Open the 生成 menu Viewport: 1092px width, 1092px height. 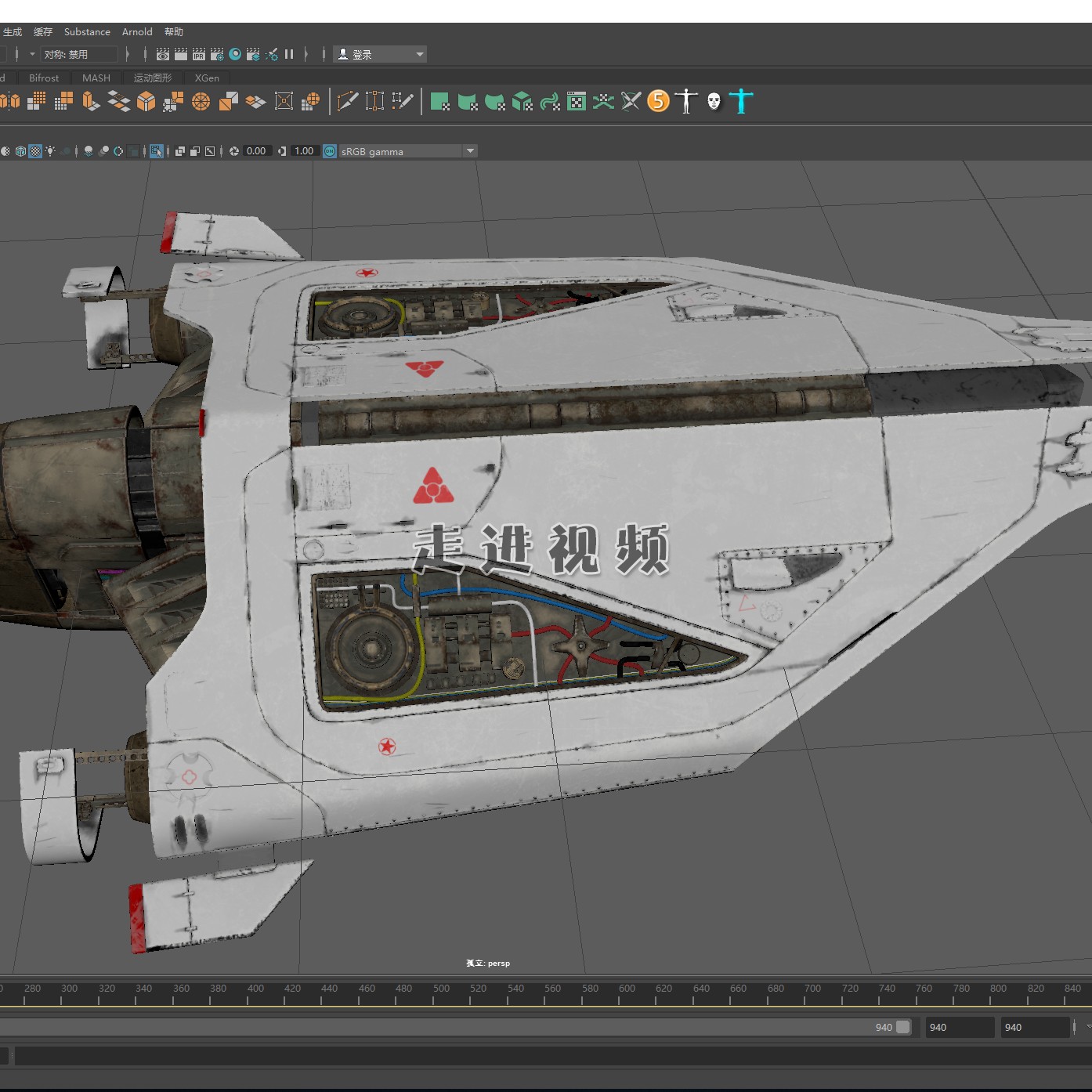pyautogui.click(x=13, y=32)
